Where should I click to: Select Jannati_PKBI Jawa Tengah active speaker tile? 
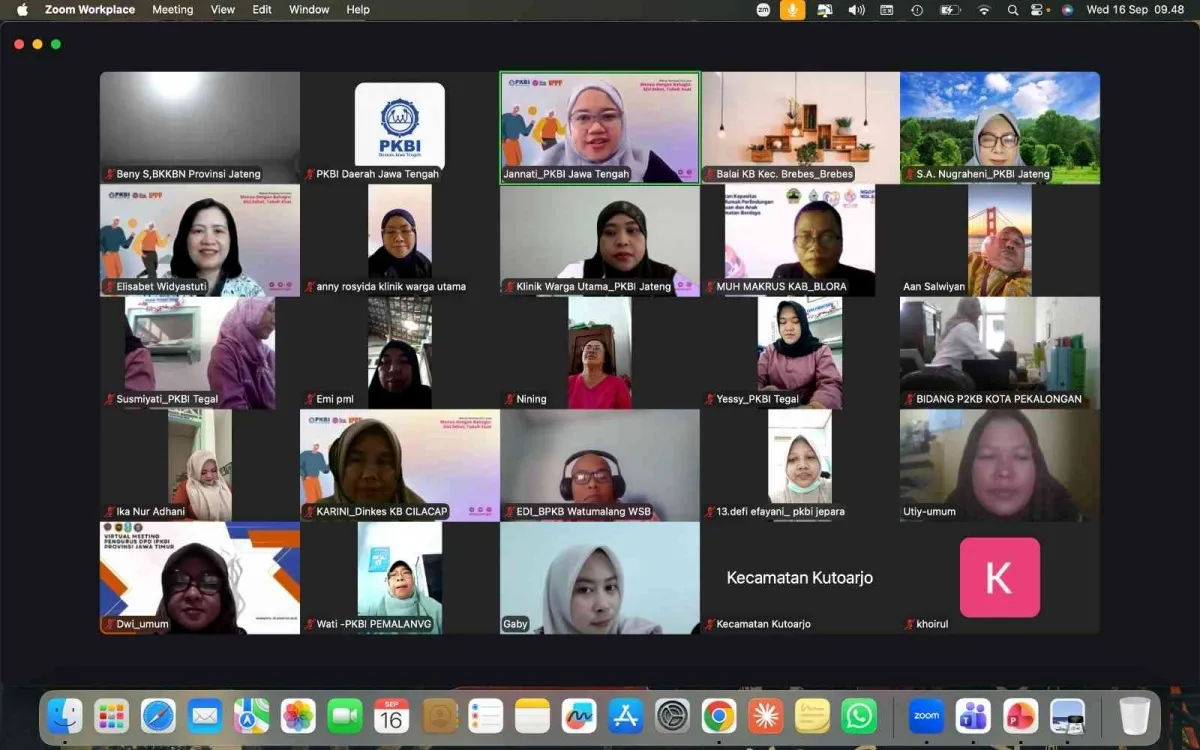coord(600,127)
